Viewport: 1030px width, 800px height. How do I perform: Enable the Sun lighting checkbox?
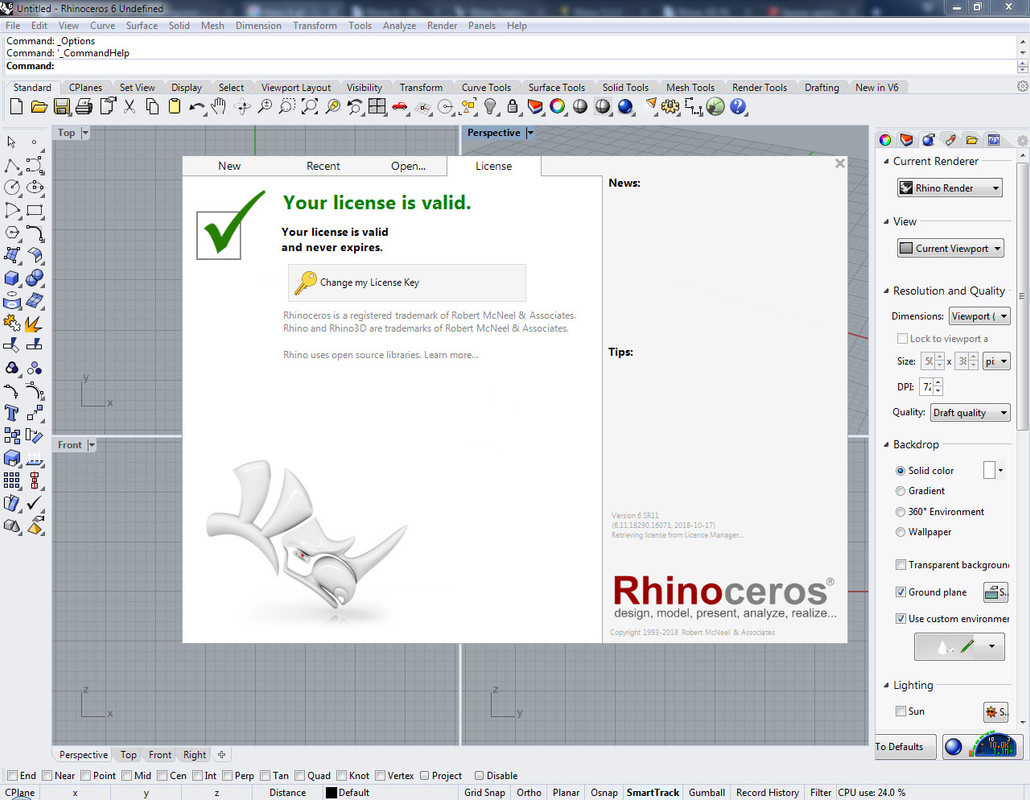point(901,711)
